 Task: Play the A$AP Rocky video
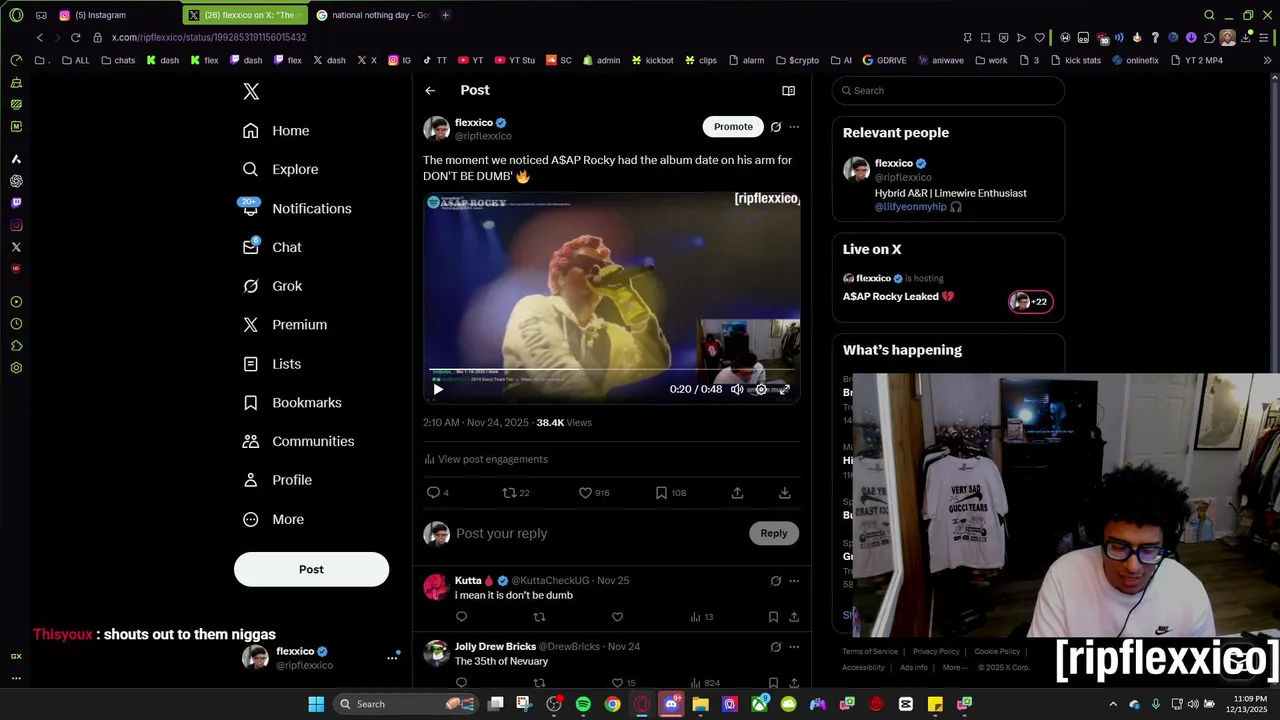click(438, 389)
